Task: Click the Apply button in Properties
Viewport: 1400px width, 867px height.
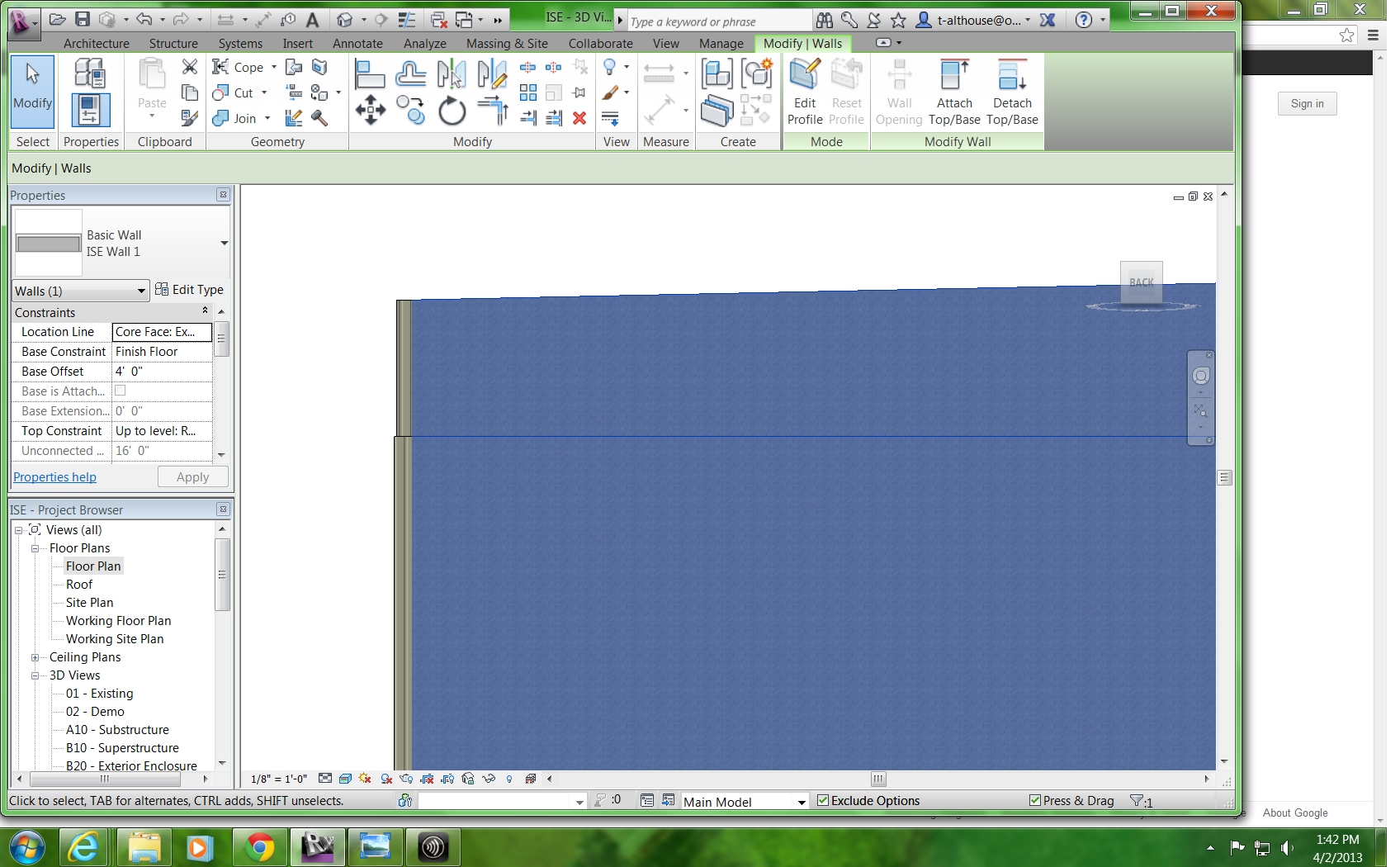Action: point(192,477)
